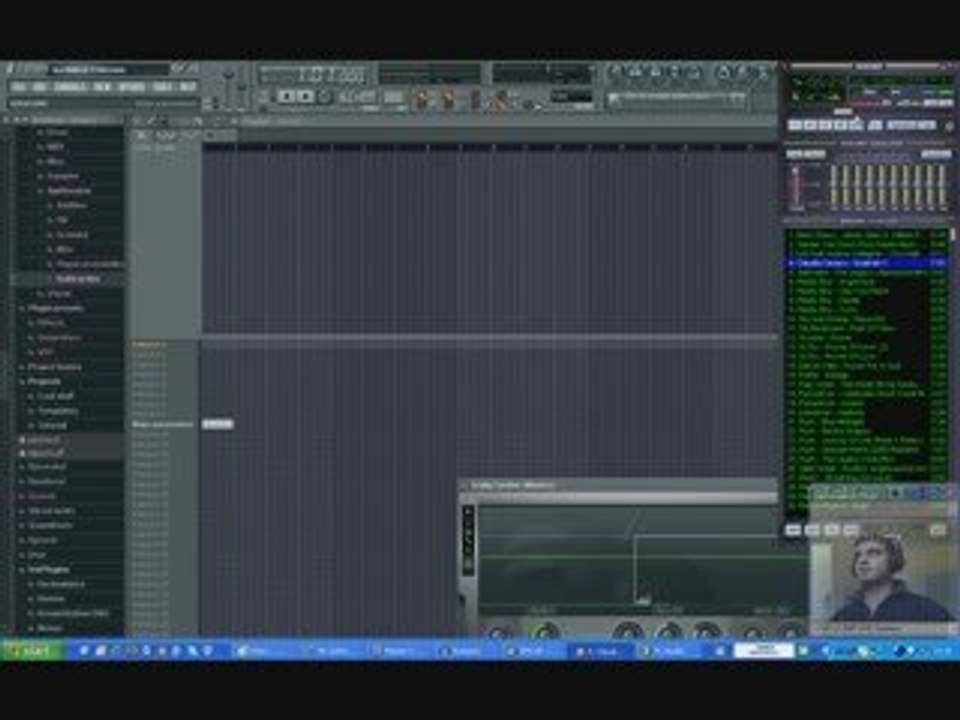Stop playback with FL Studio stop button

click(x=305, y=97)
